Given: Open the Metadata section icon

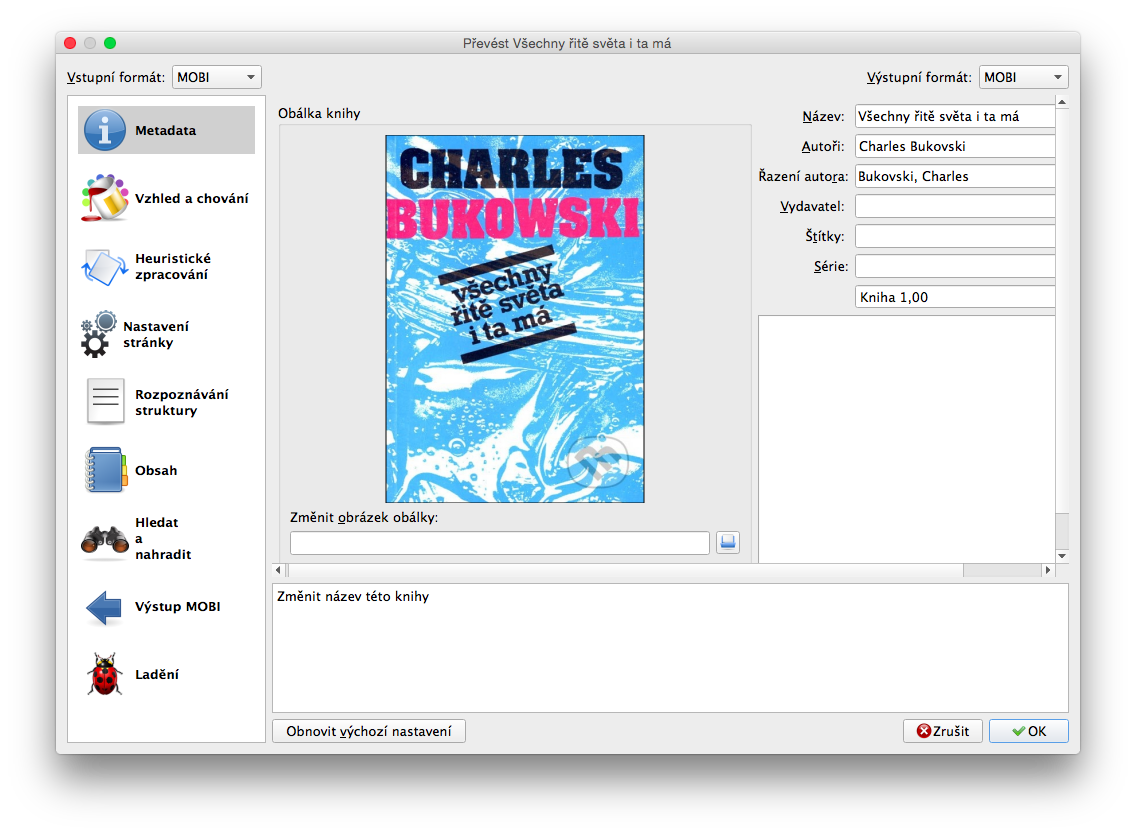Looking at the screenshot, I should [x=104, y=131].
